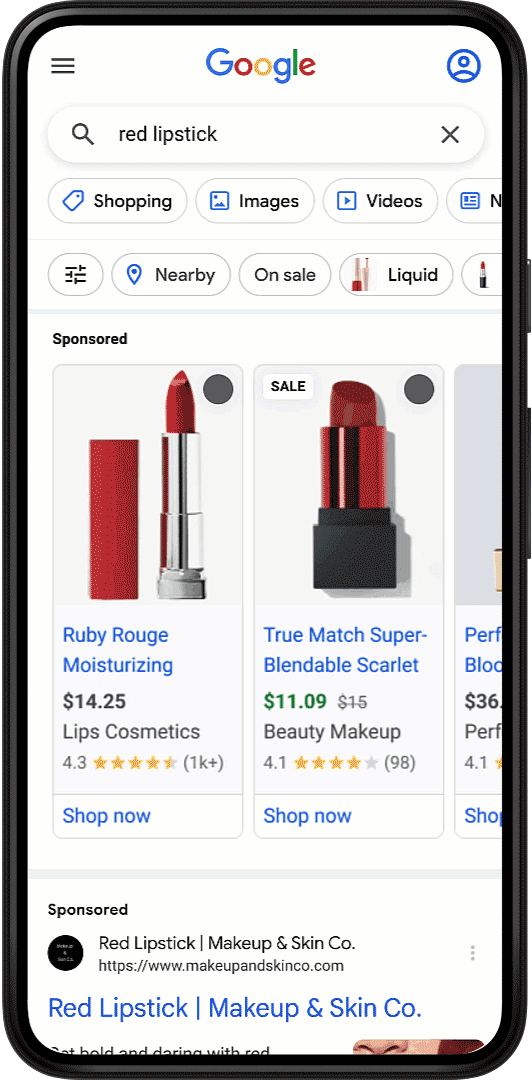Switch to the Videos tab

click(380, 201)
